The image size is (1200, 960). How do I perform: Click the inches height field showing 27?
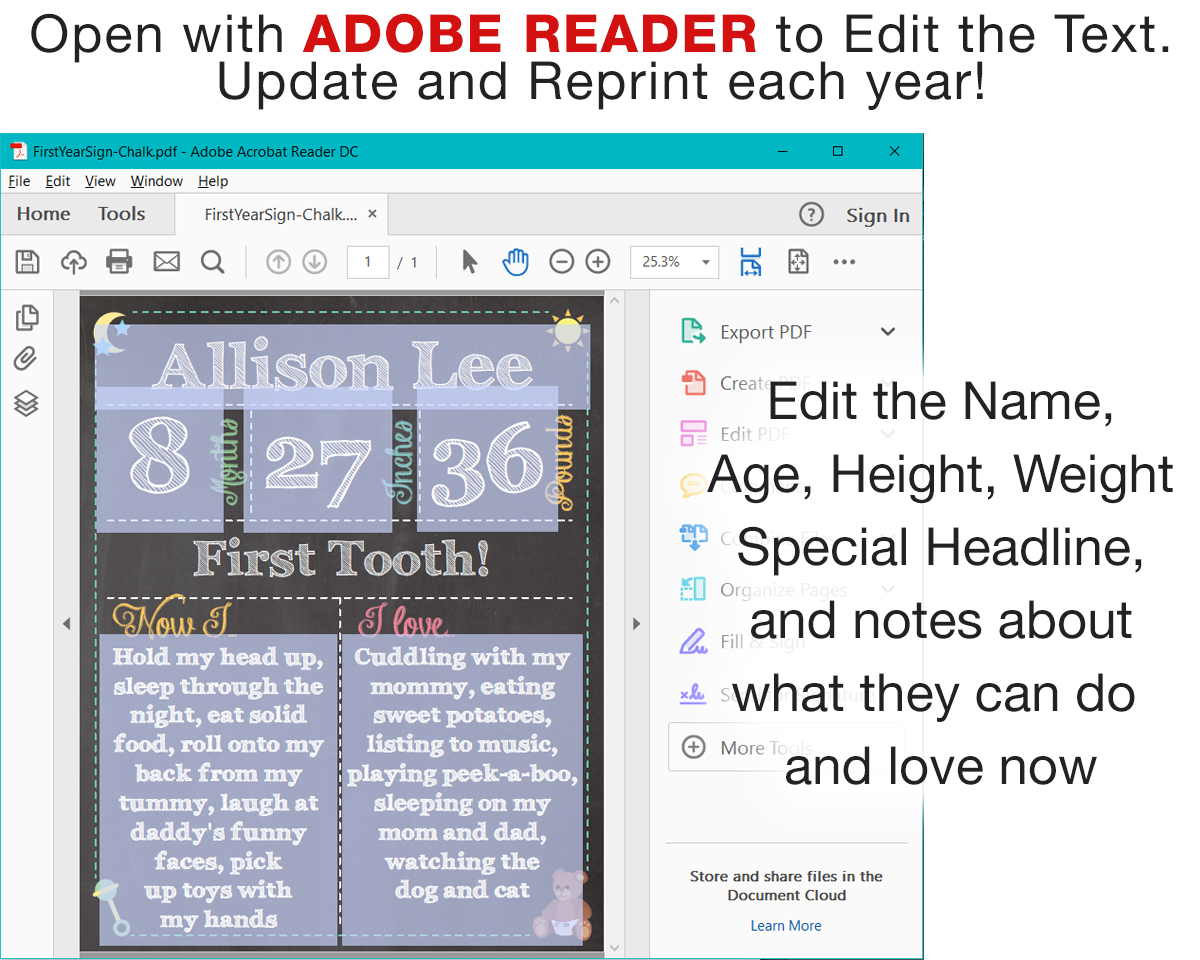click(x=317, y=459)
